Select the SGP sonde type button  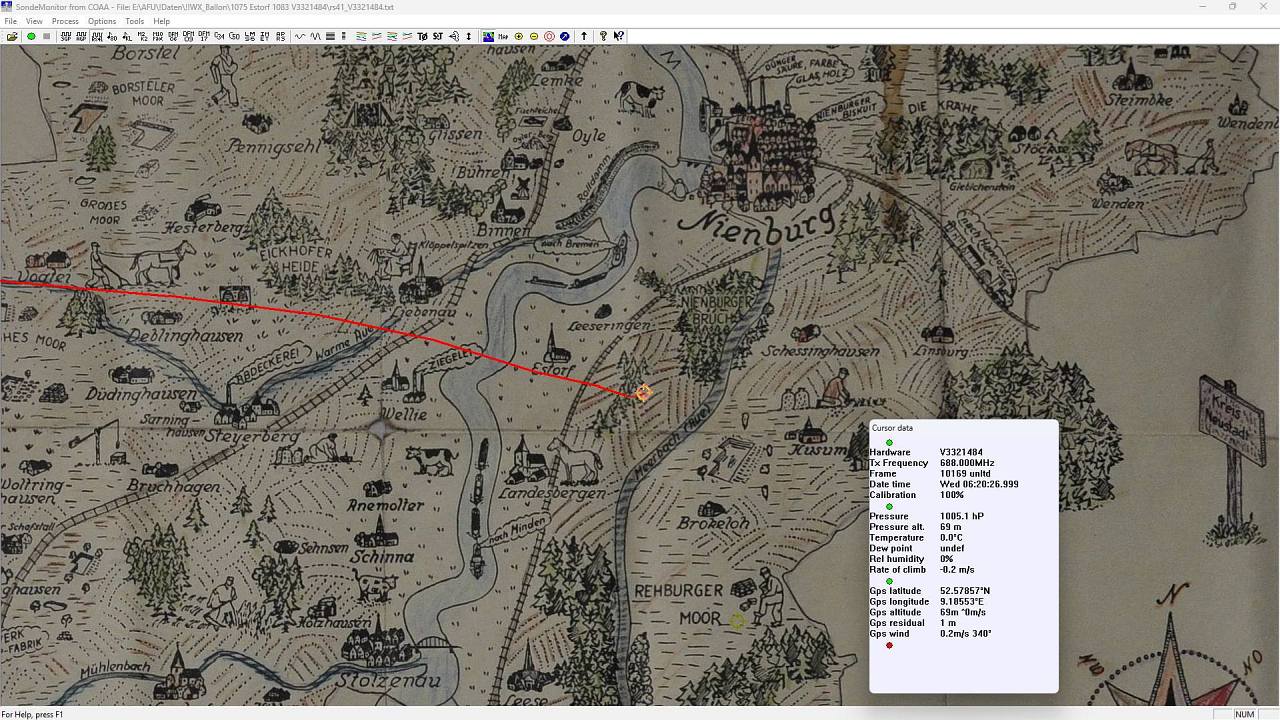point(66,36)
